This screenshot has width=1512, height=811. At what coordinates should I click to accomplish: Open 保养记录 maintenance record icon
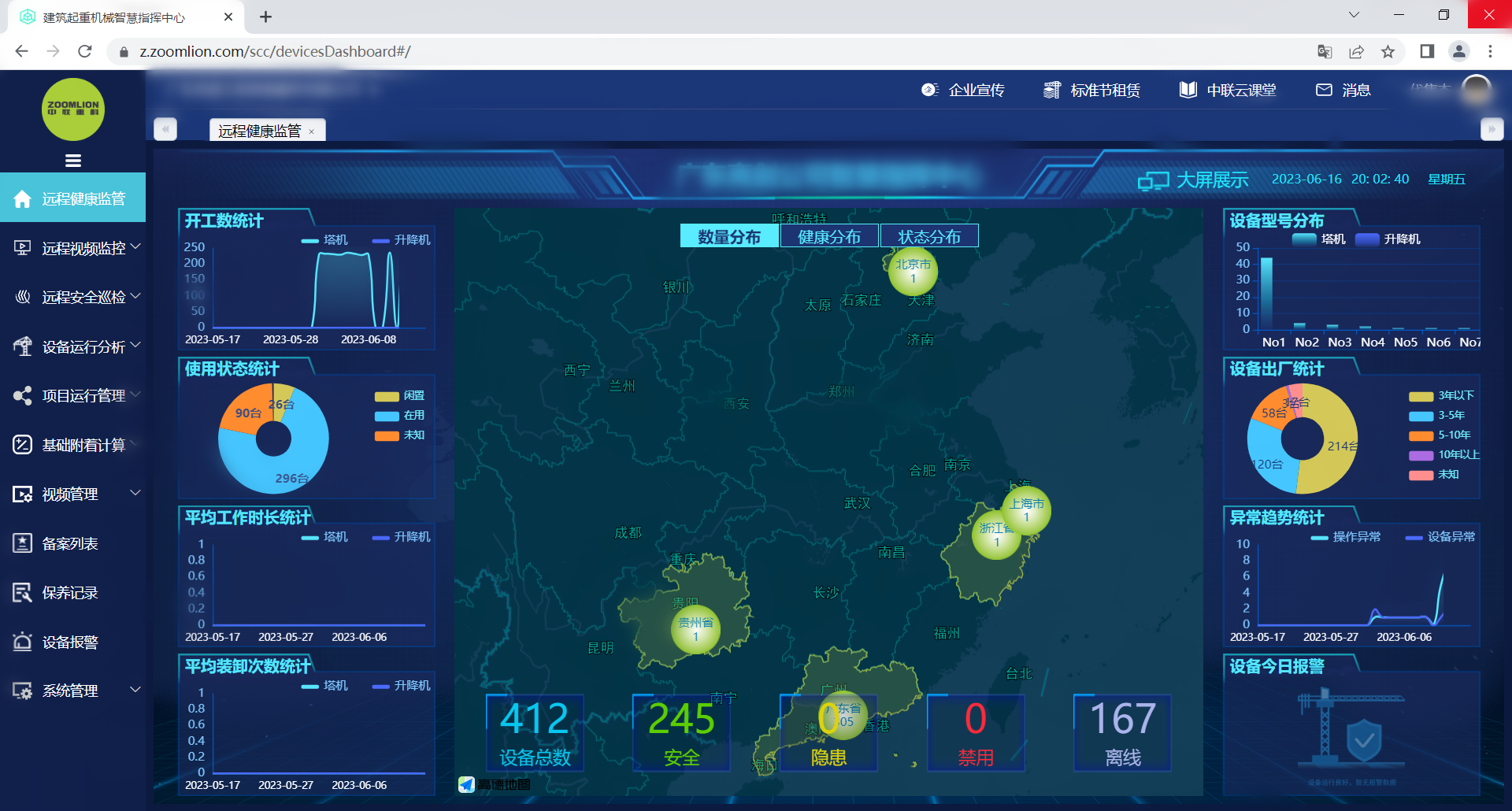pos(21,592)
